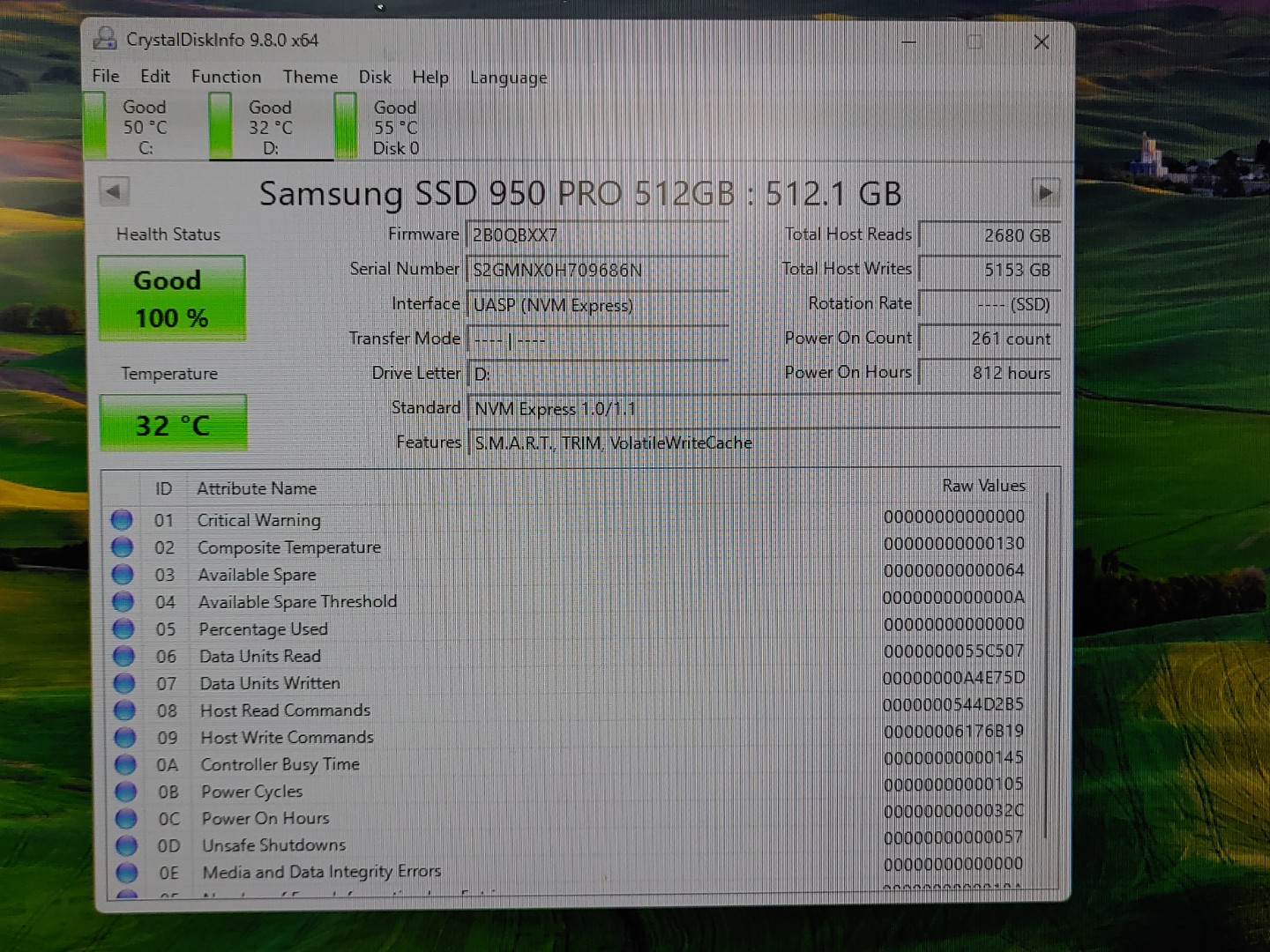Click the status icon for Available Spare row
The height and width of the screenshot is (952, 1270).
point(123,575)
